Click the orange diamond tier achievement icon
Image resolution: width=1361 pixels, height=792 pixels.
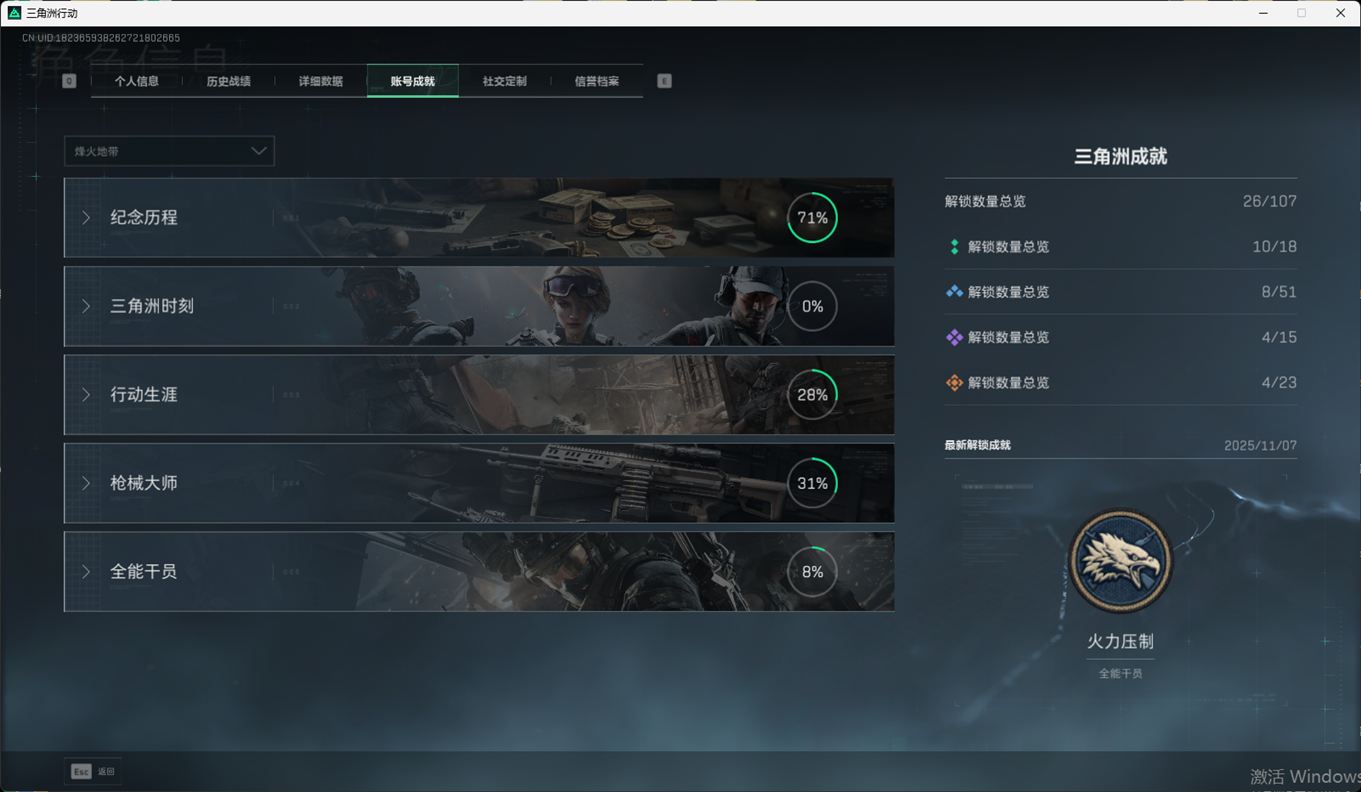pyautogui.click(x=954, y=383)
